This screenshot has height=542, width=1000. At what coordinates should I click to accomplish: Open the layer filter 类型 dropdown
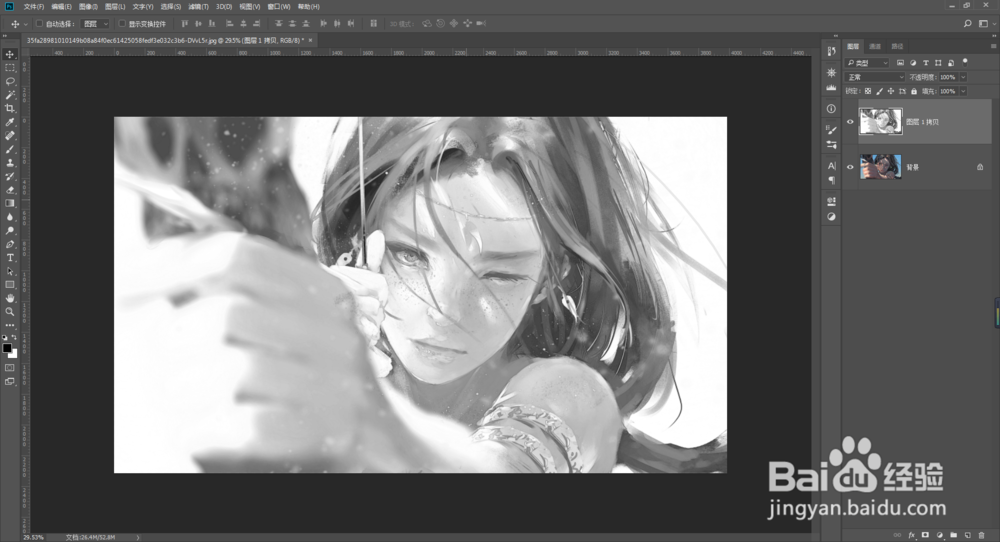867,62
